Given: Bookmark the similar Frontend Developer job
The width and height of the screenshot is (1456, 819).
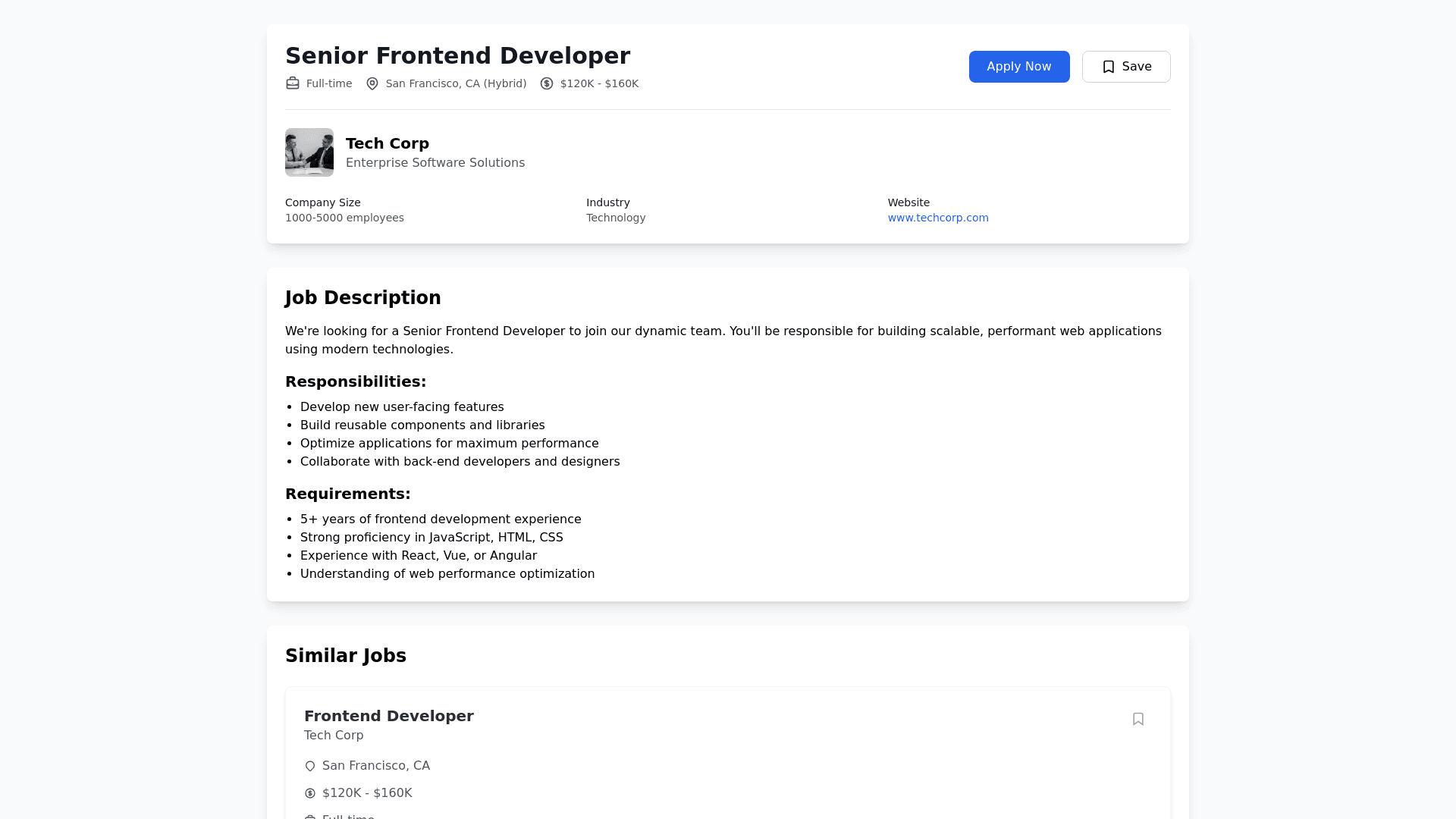Looking at the screenshot, I should pyautogui.click(x=1137, y=719).
